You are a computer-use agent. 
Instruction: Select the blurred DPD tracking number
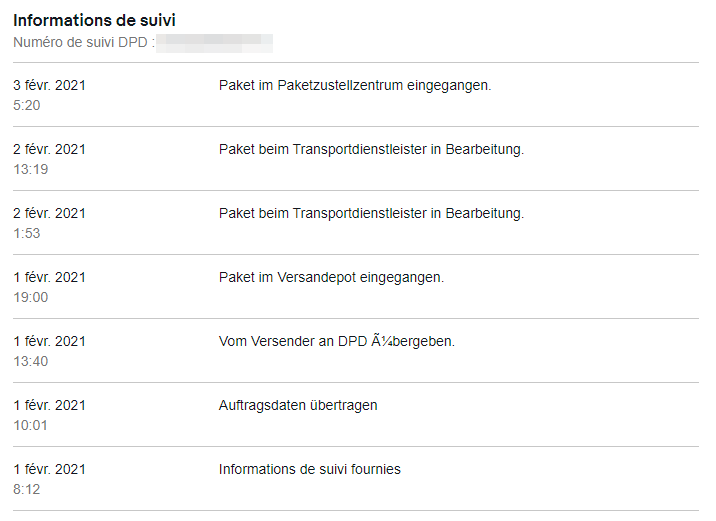(216, 42)
